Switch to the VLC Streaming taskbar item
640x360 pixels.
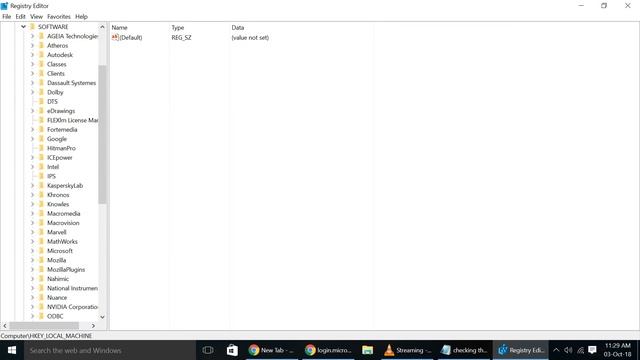pyautogui.click(x=408, y=350)
